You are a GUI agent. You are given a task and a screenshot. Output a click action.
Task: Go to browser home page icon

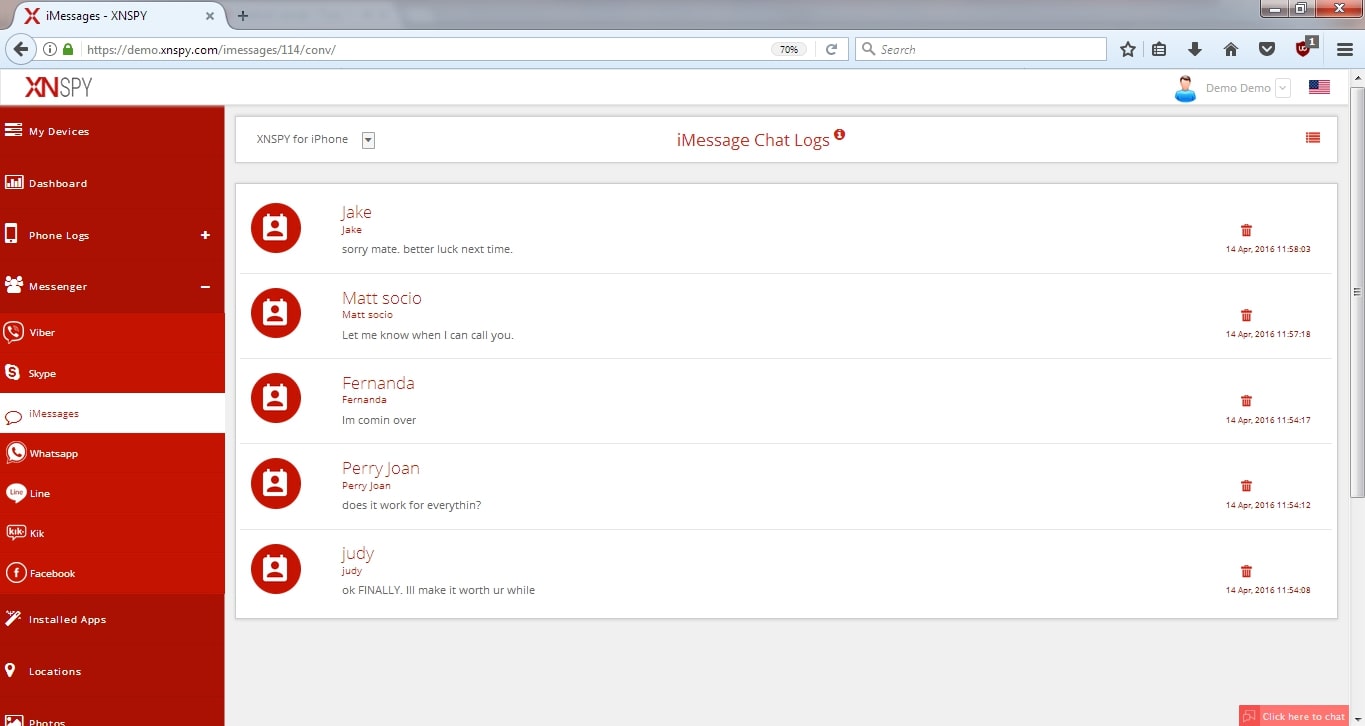coord(1231,49)
